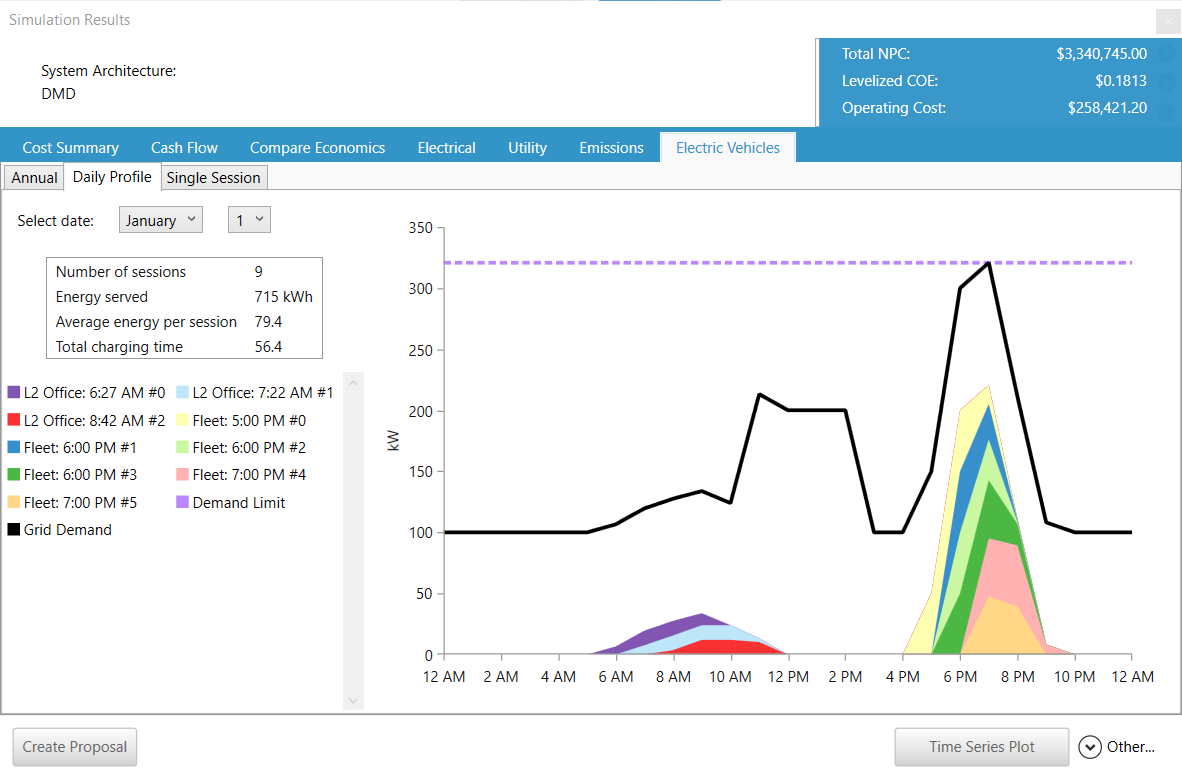The height and width of the screenshot is (779, 1182).
Task: Go to the Compare Economics tab
Action: (317, 148)
